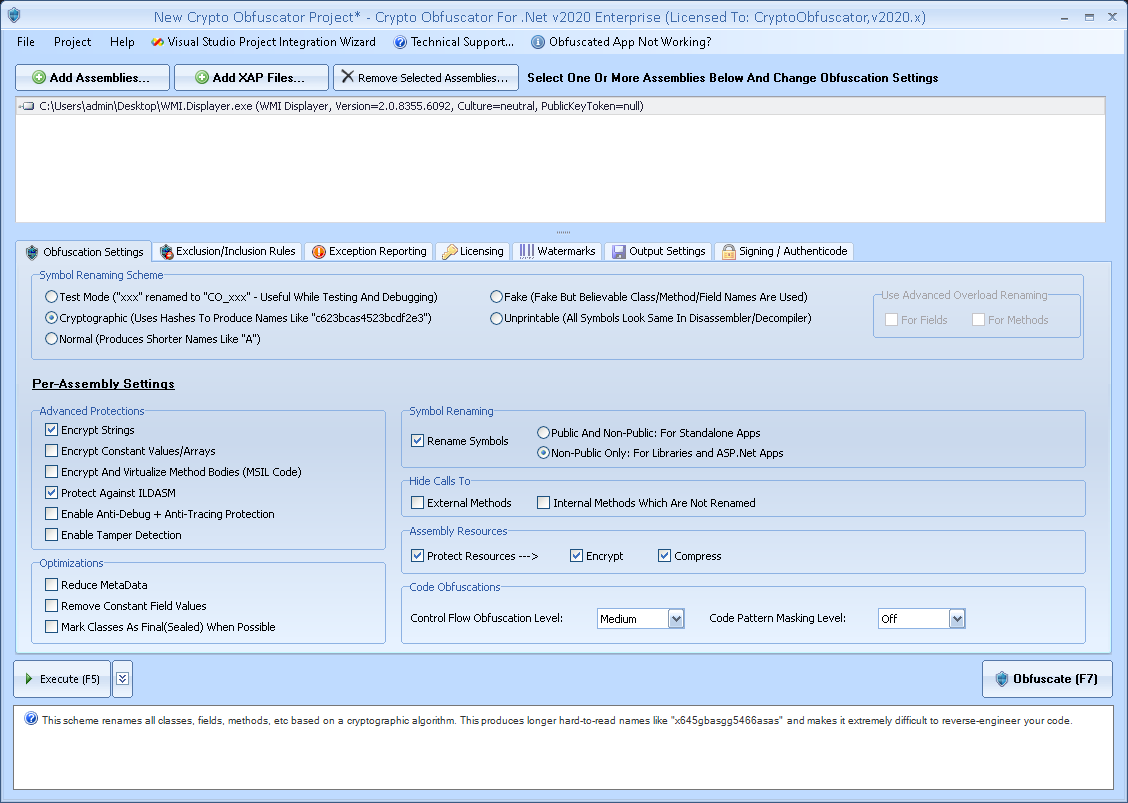Click the blue info icon beside Obfuscated App Not Working
This screenshot has width=1128, height=803.
[537, 42]
